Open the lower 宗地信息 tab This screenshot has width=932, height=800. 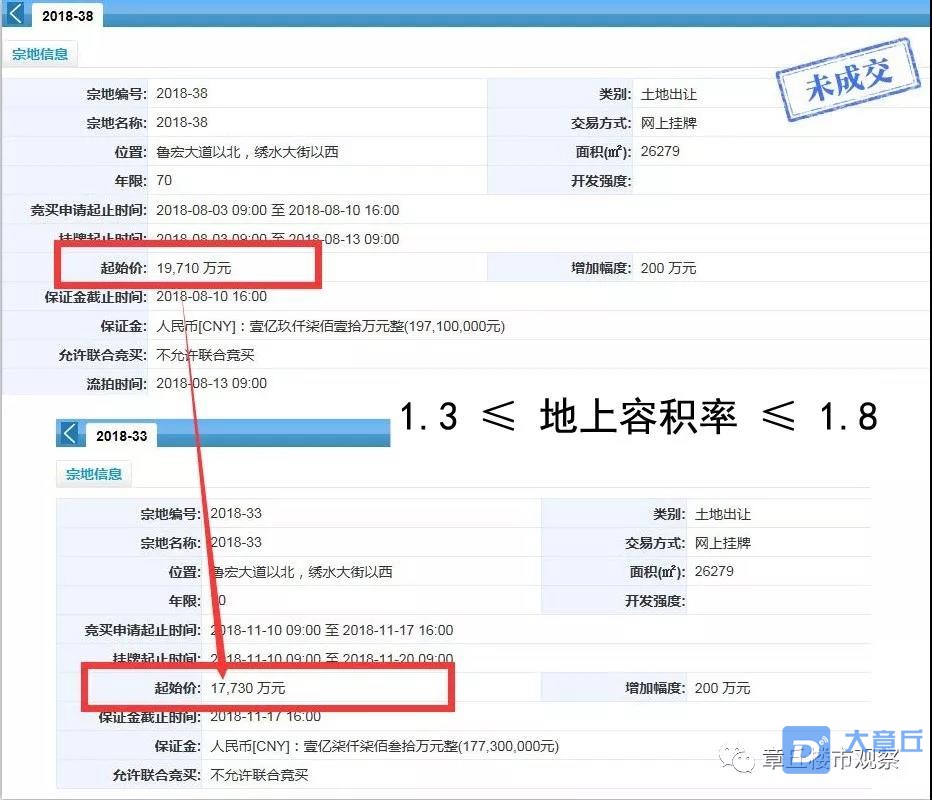[94, 474]
